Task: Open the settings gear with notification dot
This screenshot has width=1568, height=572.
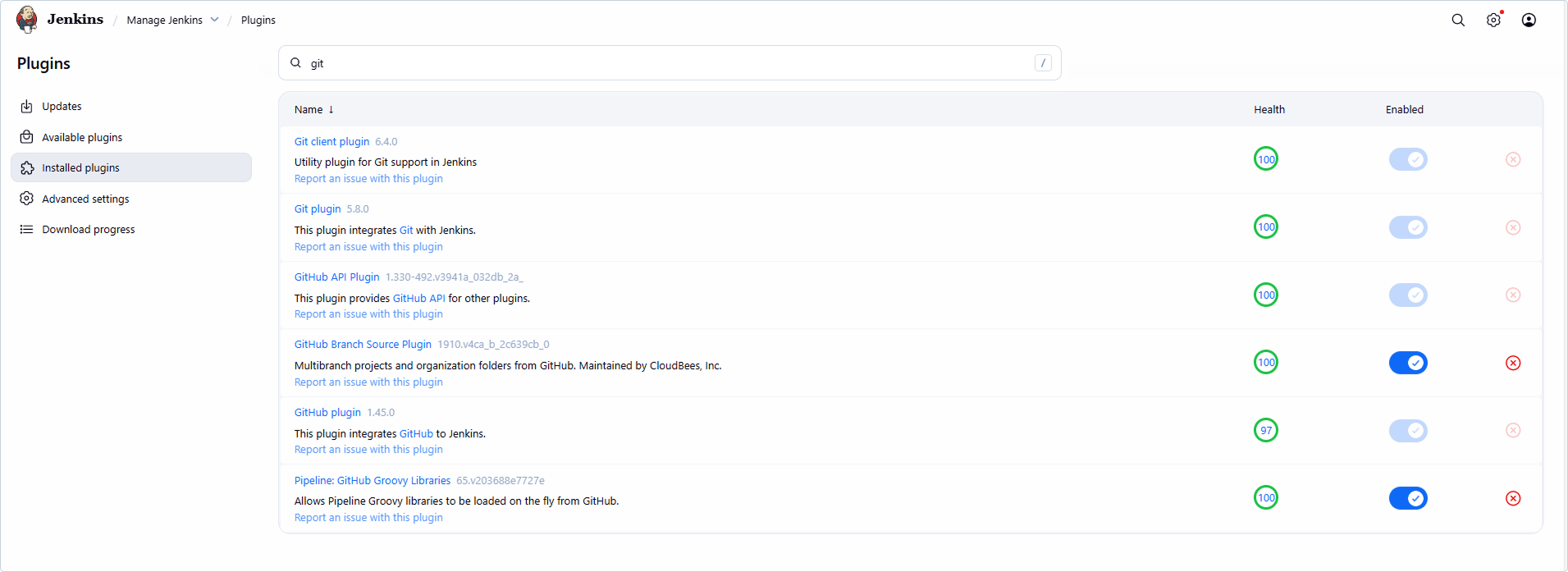Action: (1493, 20)
